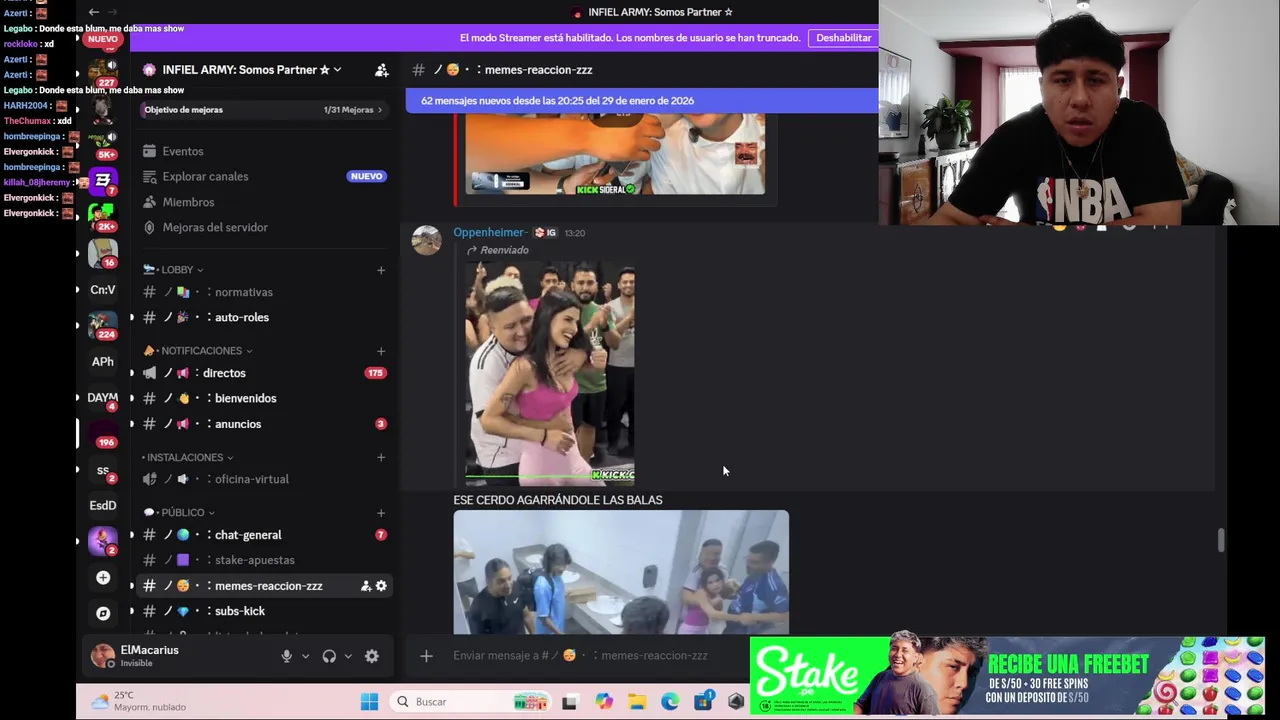The image size is (1280, 720).
Task: Select the EsdD server
Action: click(103, 506)
